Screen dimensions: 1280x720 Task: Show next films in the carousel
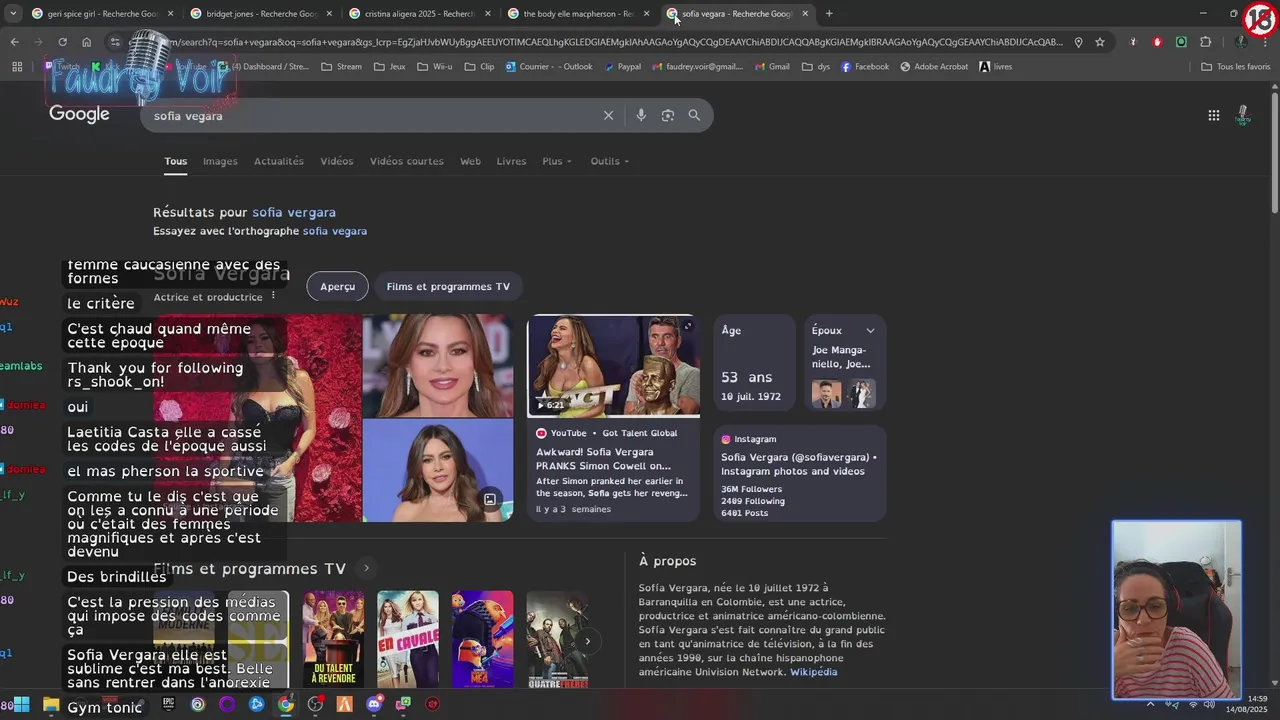588,641
